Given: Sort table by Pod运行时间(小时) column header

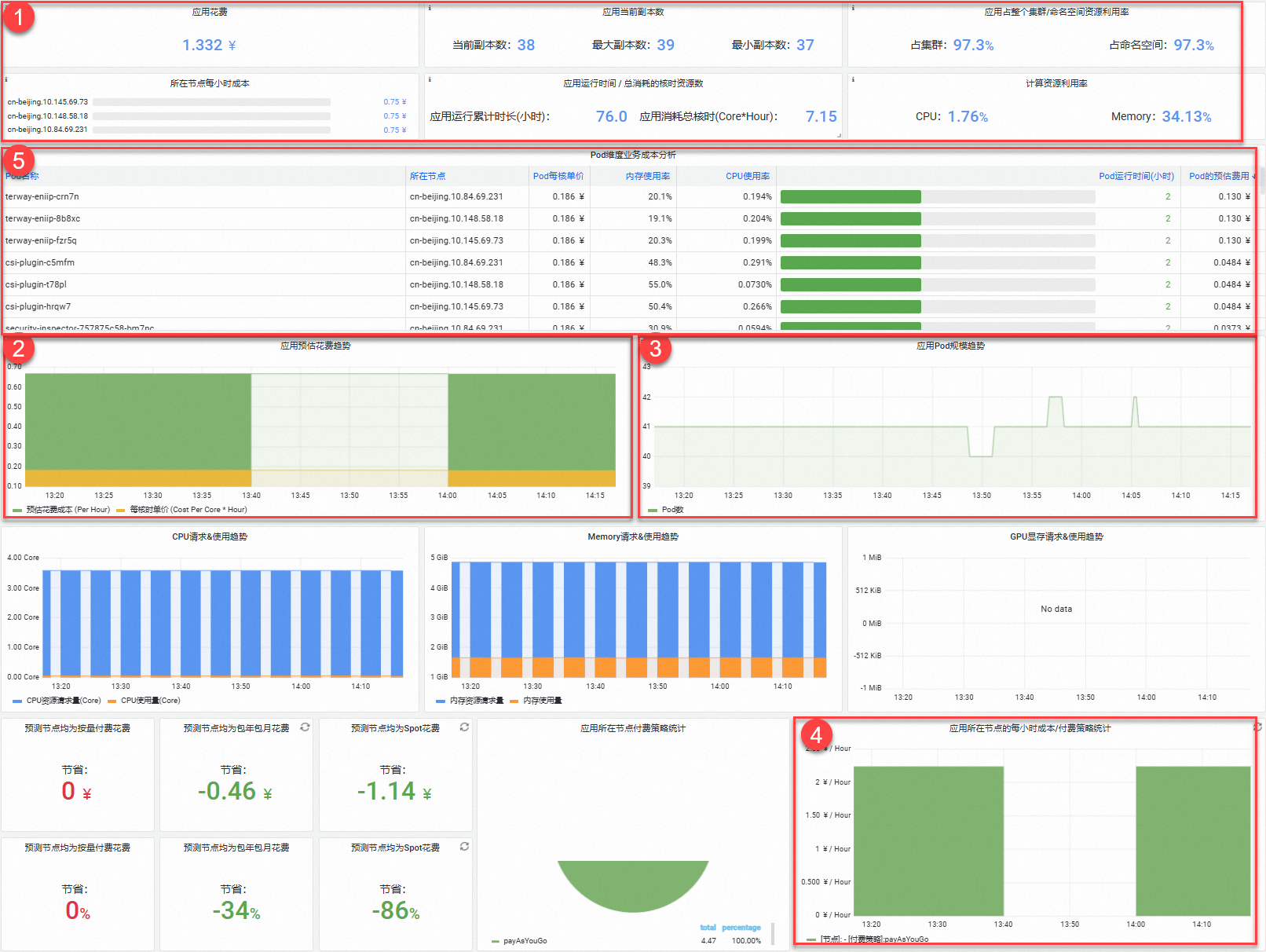Looking at the screenshot, I should (x=1136, y=176).
